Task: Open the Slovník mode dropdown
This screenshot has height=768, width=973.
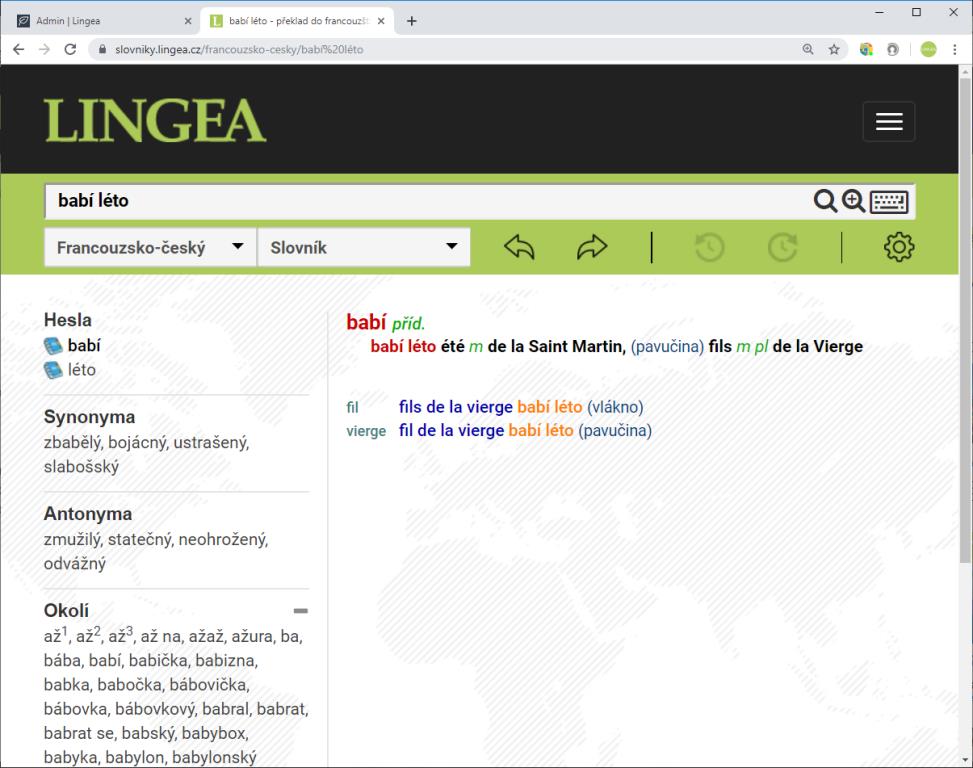Action: tap(364, 248)
